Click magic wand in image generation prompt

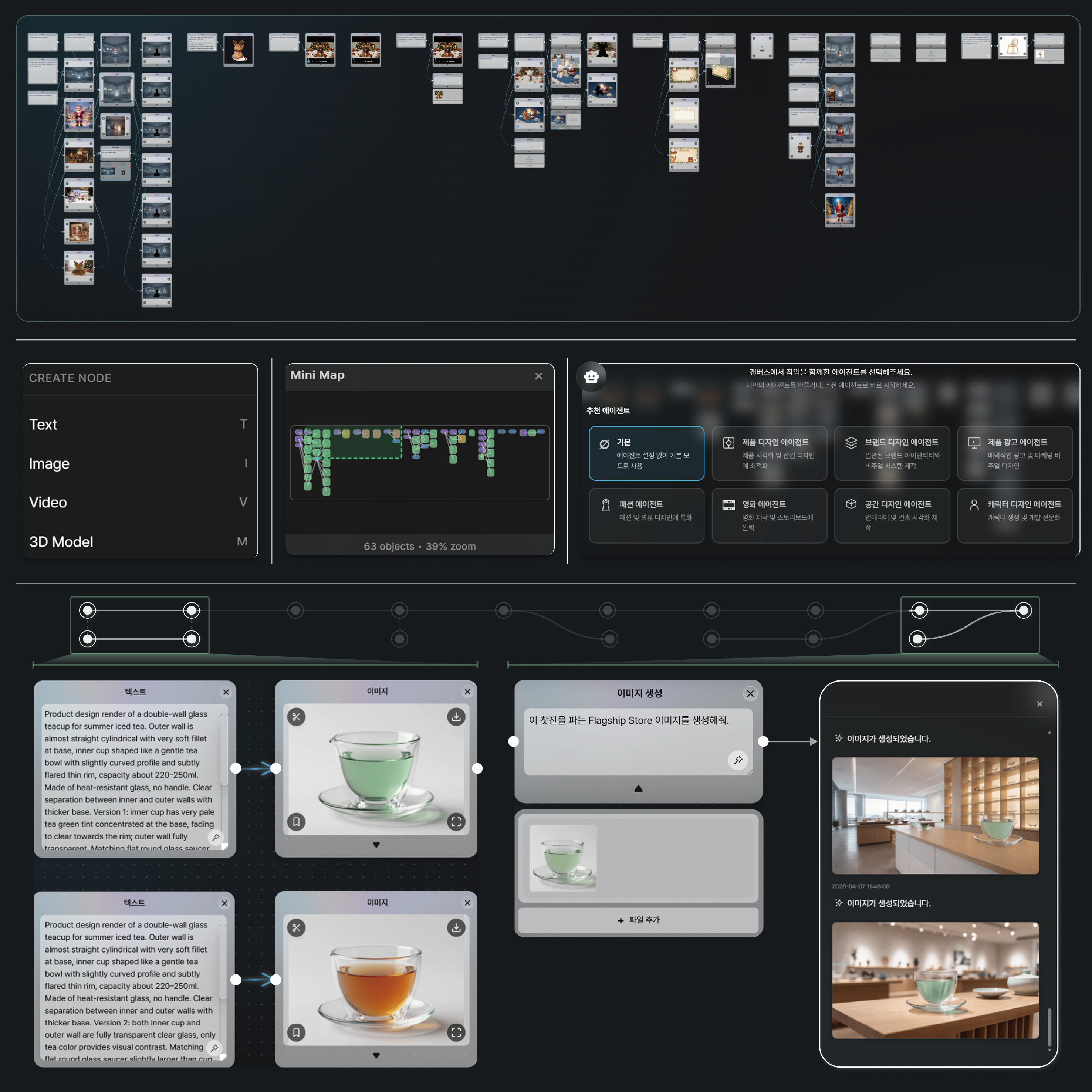pos(738,760)
